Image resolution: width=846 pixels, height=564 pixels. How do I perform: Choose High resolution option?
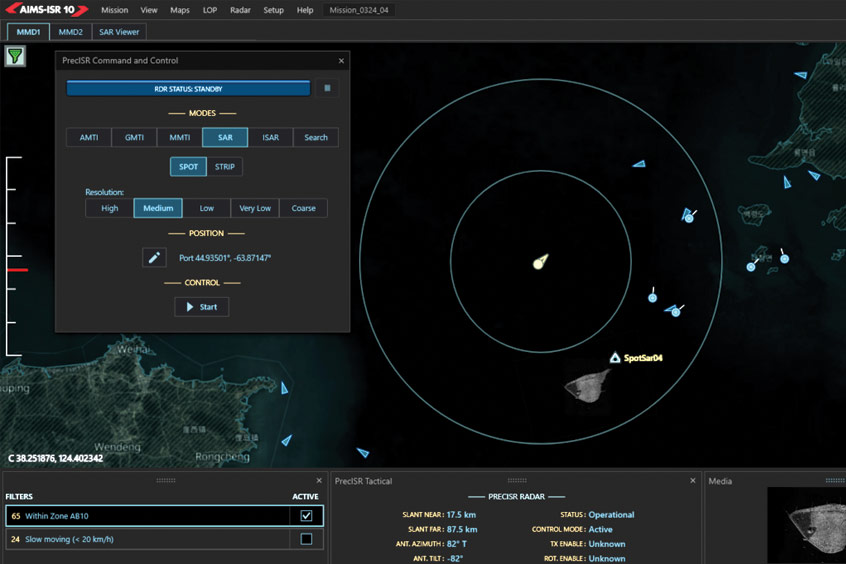(x=110, y=208)
